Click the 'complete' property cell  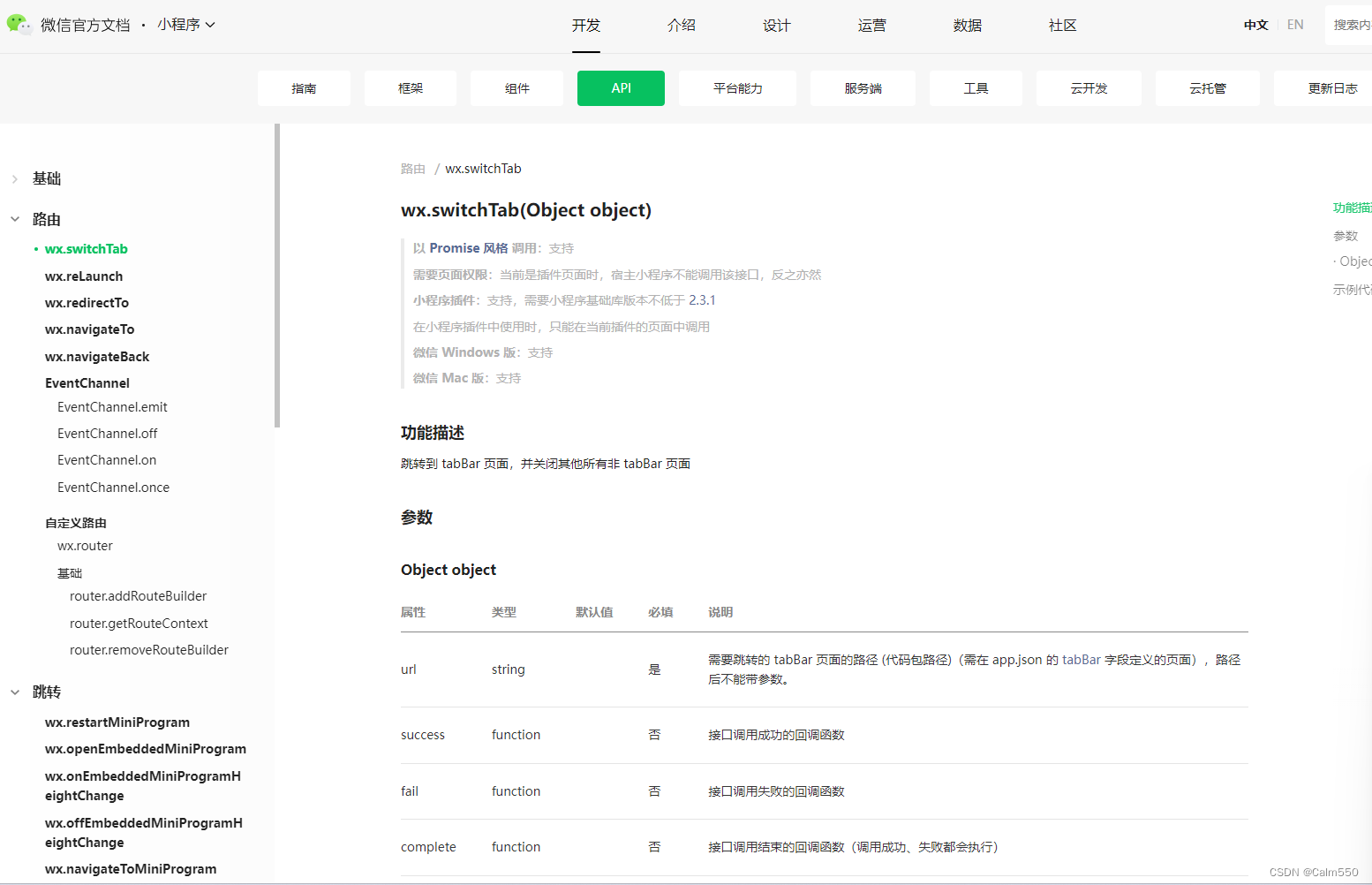tap(428, 847)
